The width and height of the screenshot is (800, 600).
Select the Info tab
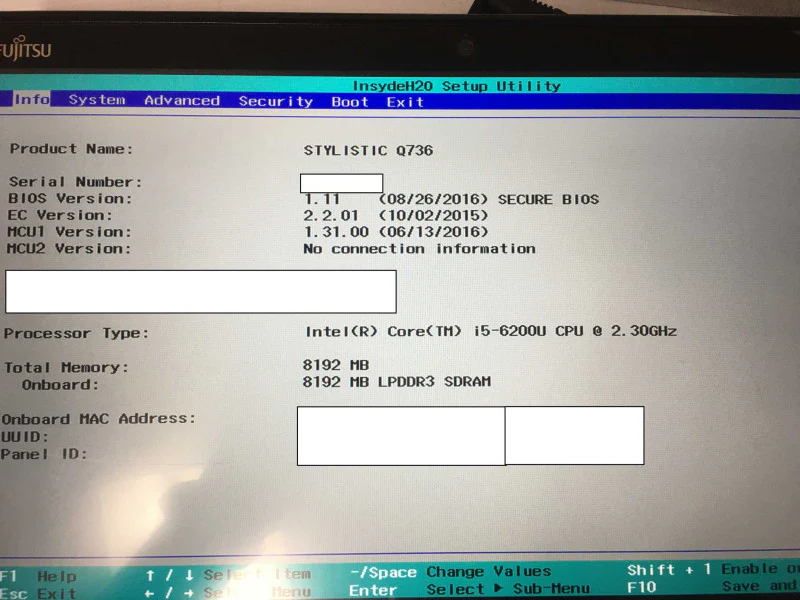31,99
